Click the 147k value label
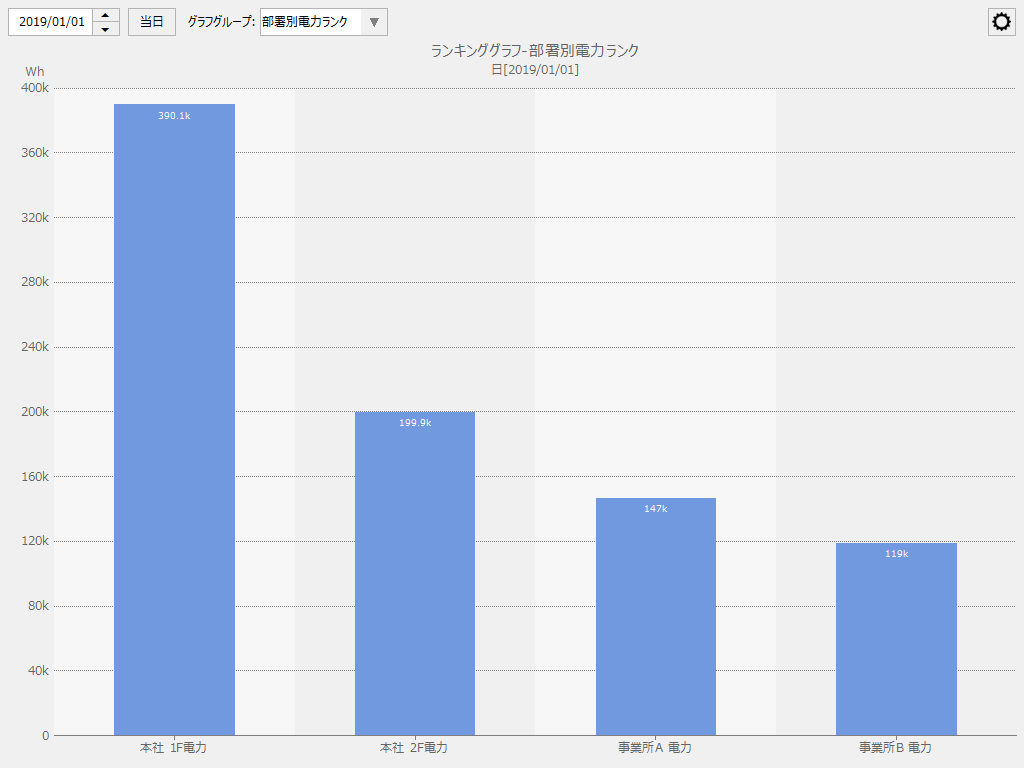1024x768 pixels. tap(656, 509)
